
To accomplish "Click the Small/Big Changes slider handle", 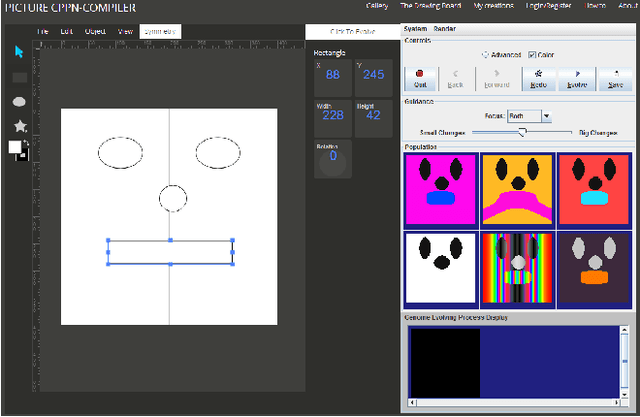I will 521,132.
